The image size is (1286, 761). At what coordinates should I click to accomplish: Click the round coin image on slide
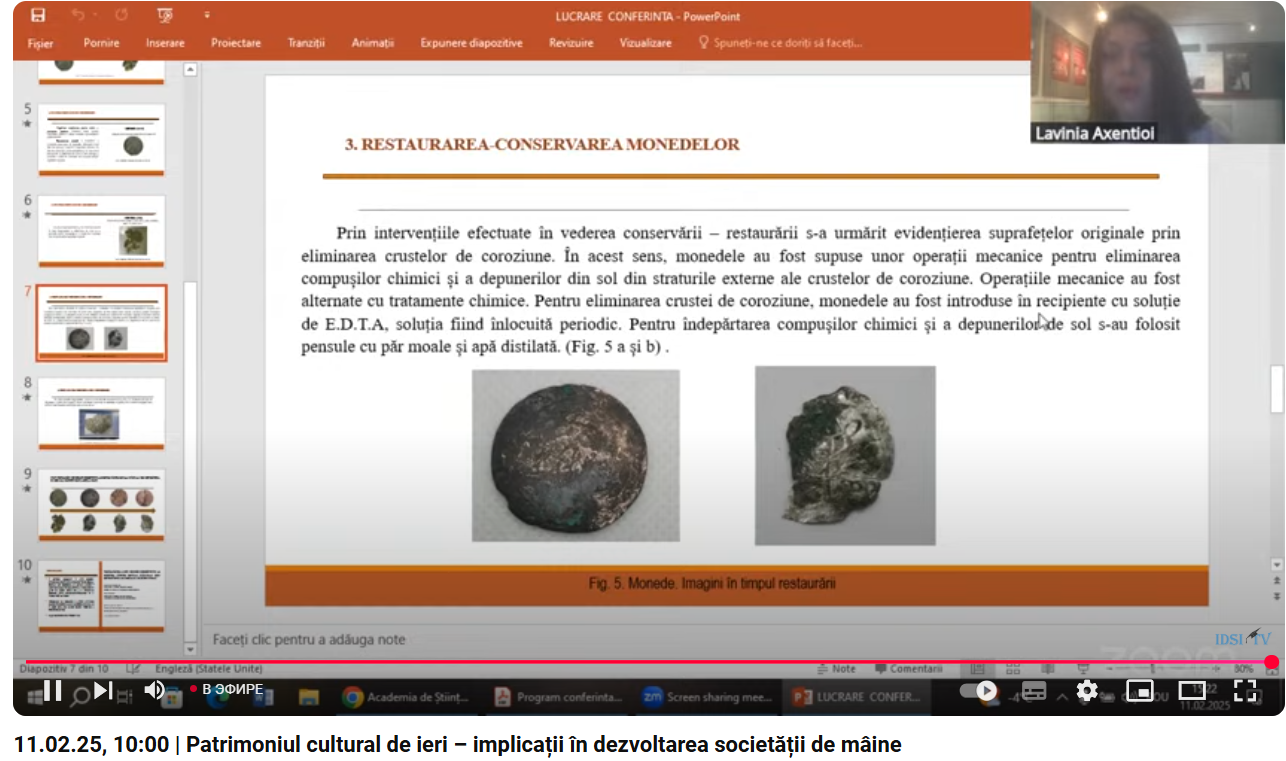[575, 455]
